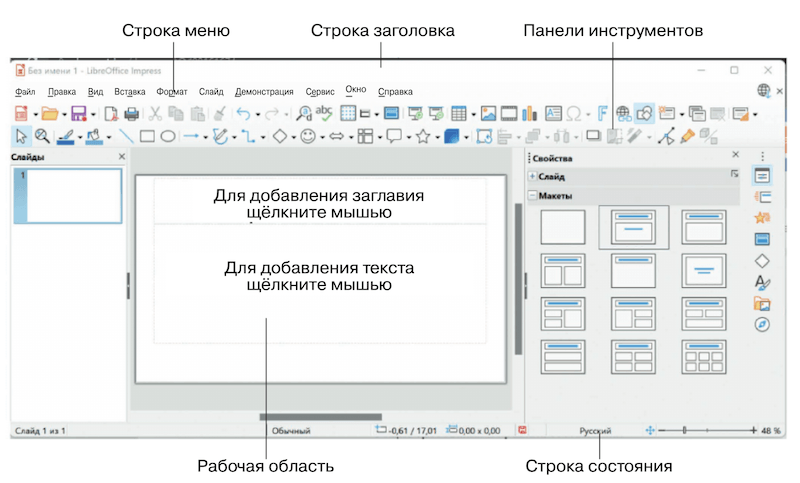
Task: Toggle the Properties deck sidebar button
Action: click(762, 175)
